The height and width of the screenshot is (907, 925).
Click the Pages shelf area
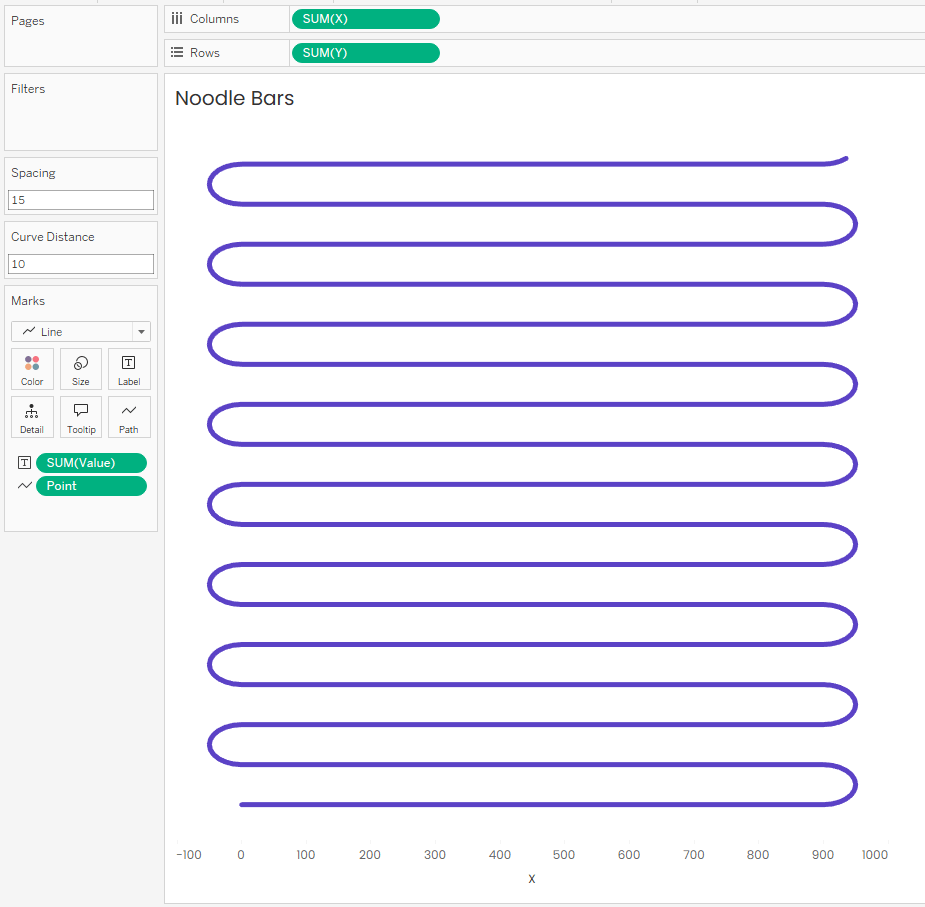tap(80, 36)
